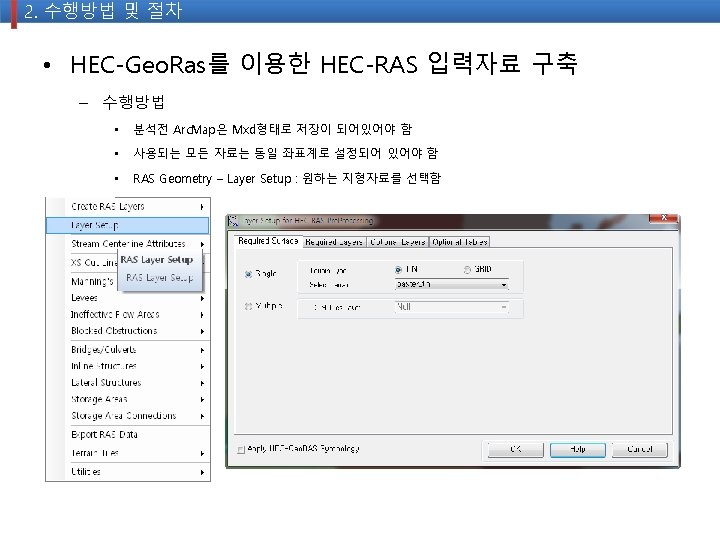Viewport: 720px width, 540px height.
Task: Open Storage Area Connections menu entry
Action: click(128, 416)
